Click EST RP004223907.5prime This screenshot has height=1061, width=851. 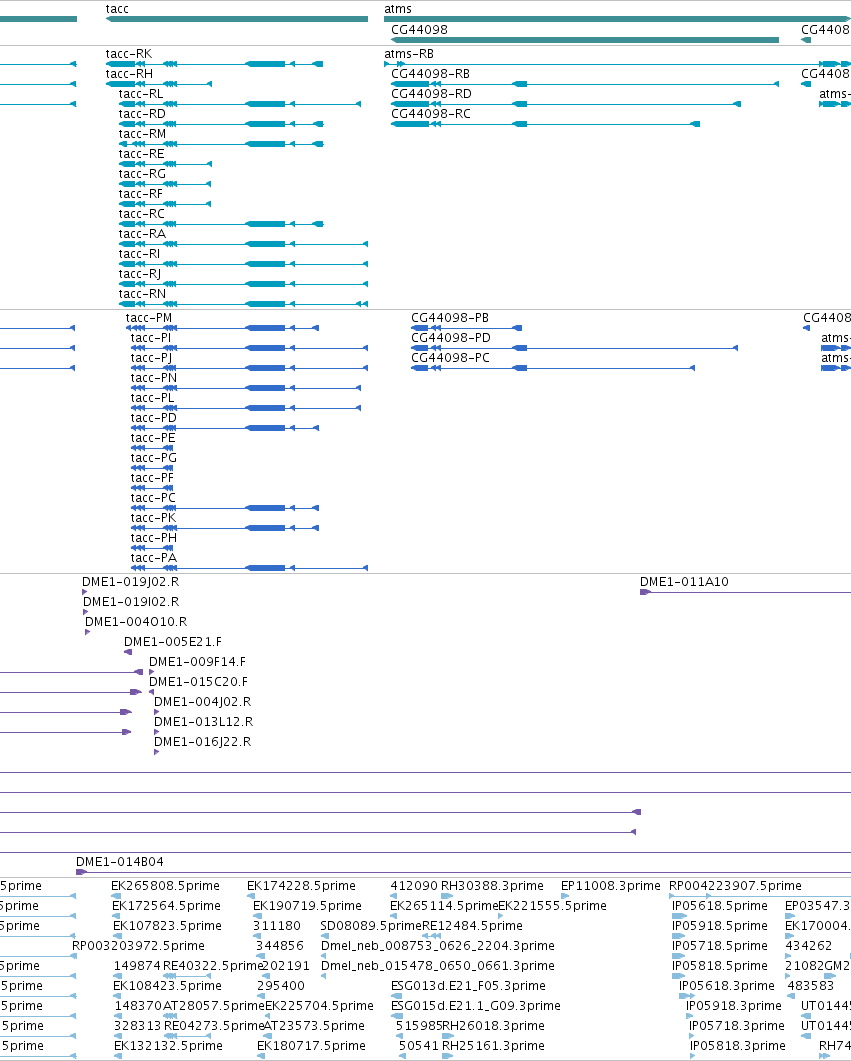735,886
